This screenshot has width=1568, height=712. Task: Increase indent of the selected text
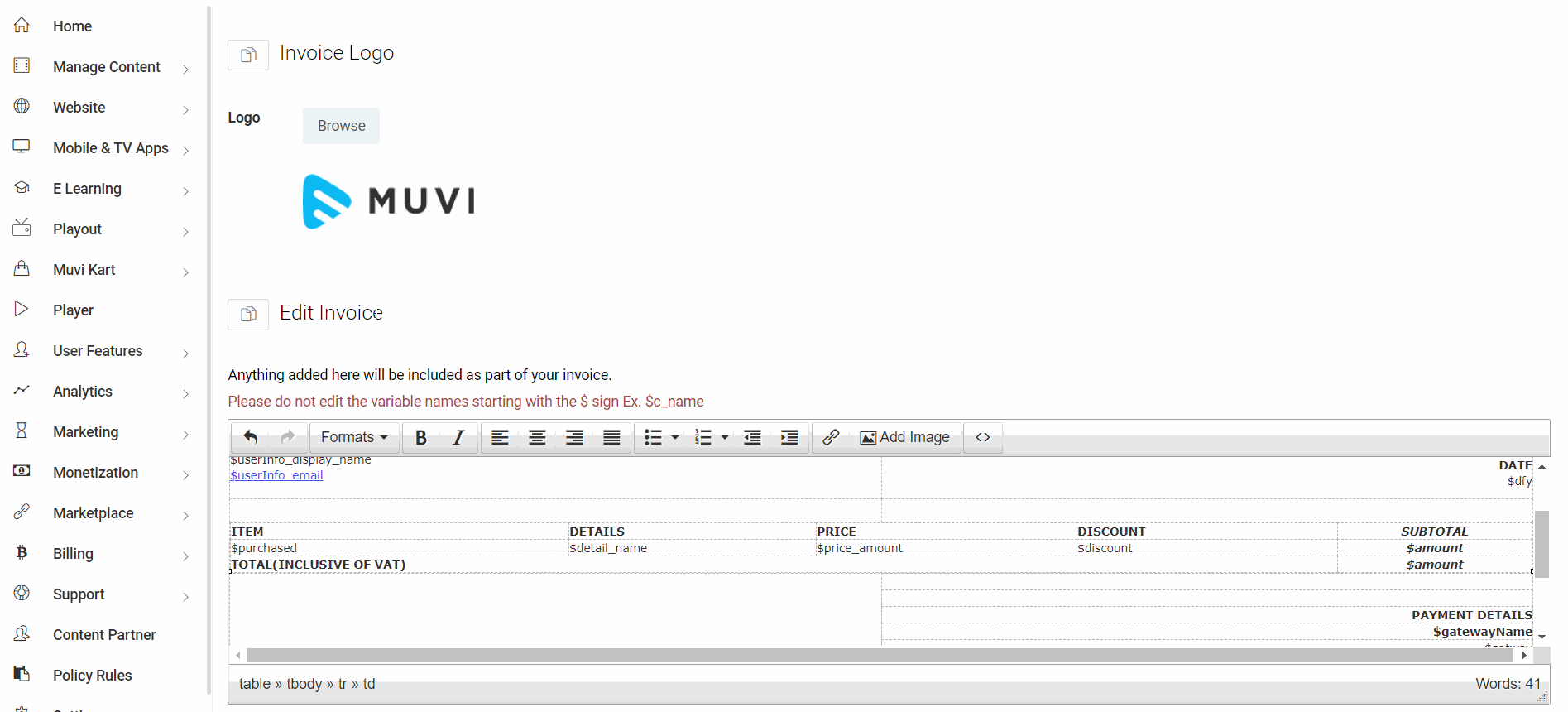pos(789,437)
